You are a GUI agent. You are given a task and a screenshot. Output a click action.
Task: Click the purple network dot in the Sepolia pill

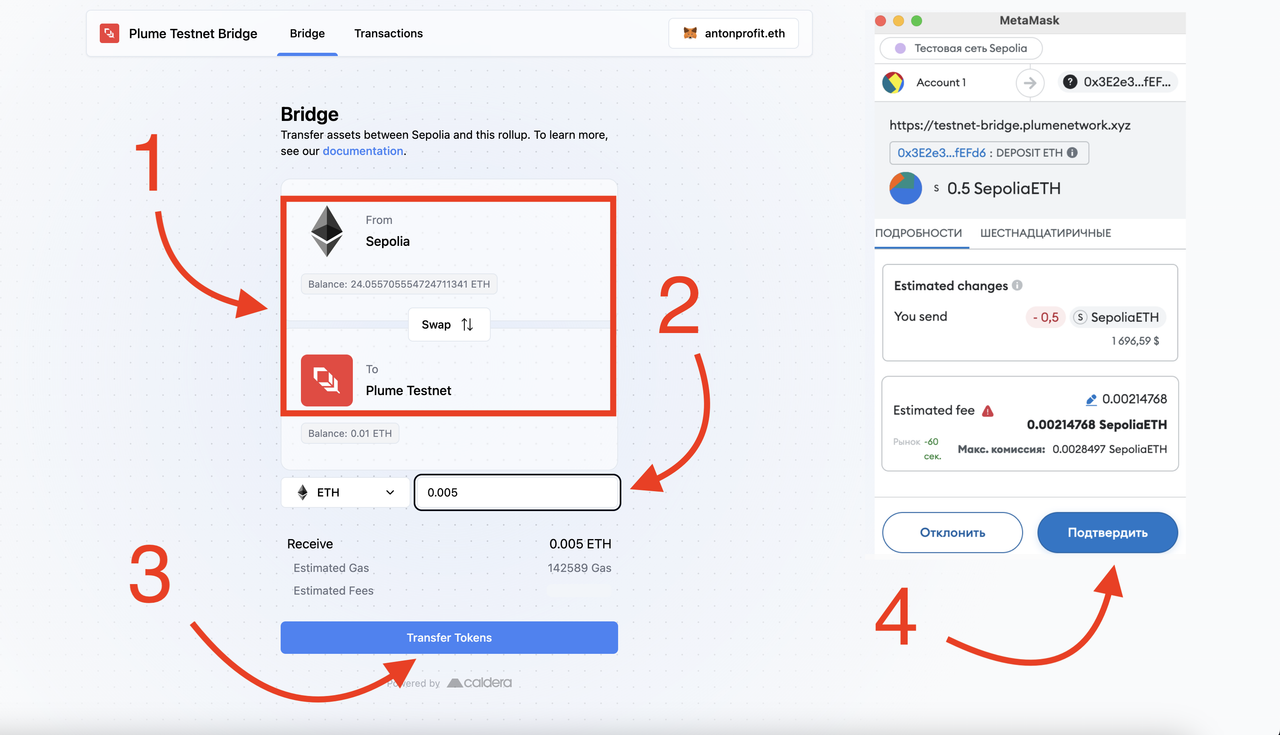click(900, 48)
